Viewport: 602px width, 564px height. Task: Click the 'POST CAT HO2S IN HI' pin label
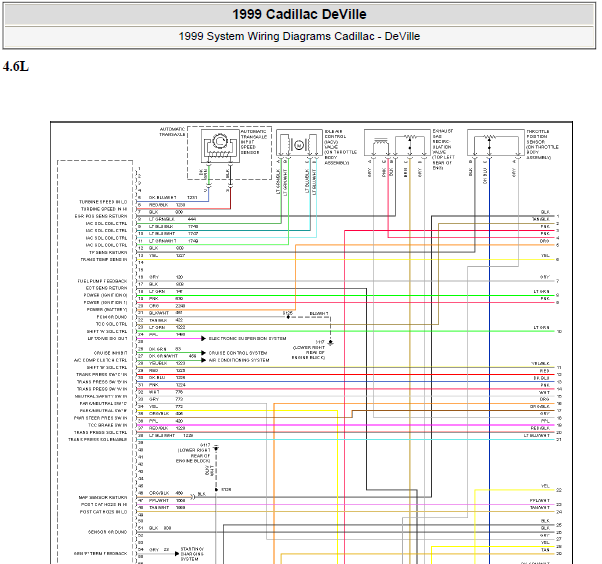pyautogui.click(x=104, y=504)
